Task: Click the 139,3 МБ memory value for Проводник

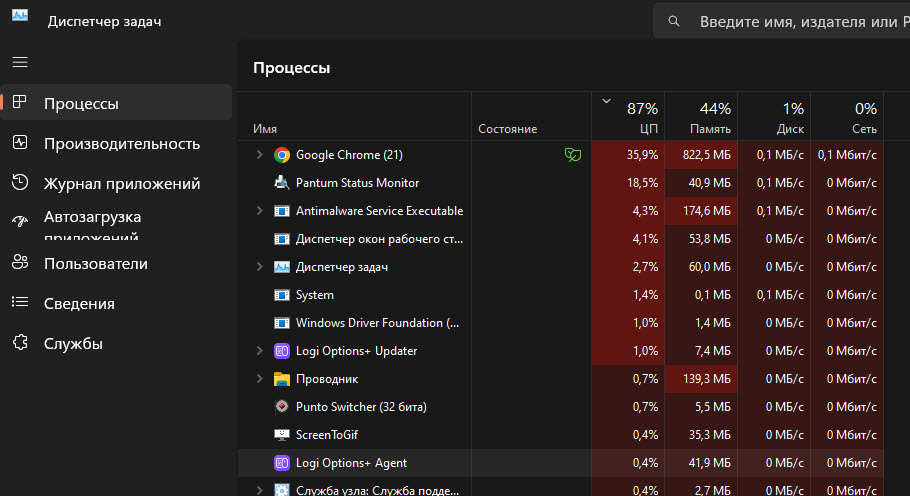Action: tap(706, 379)
